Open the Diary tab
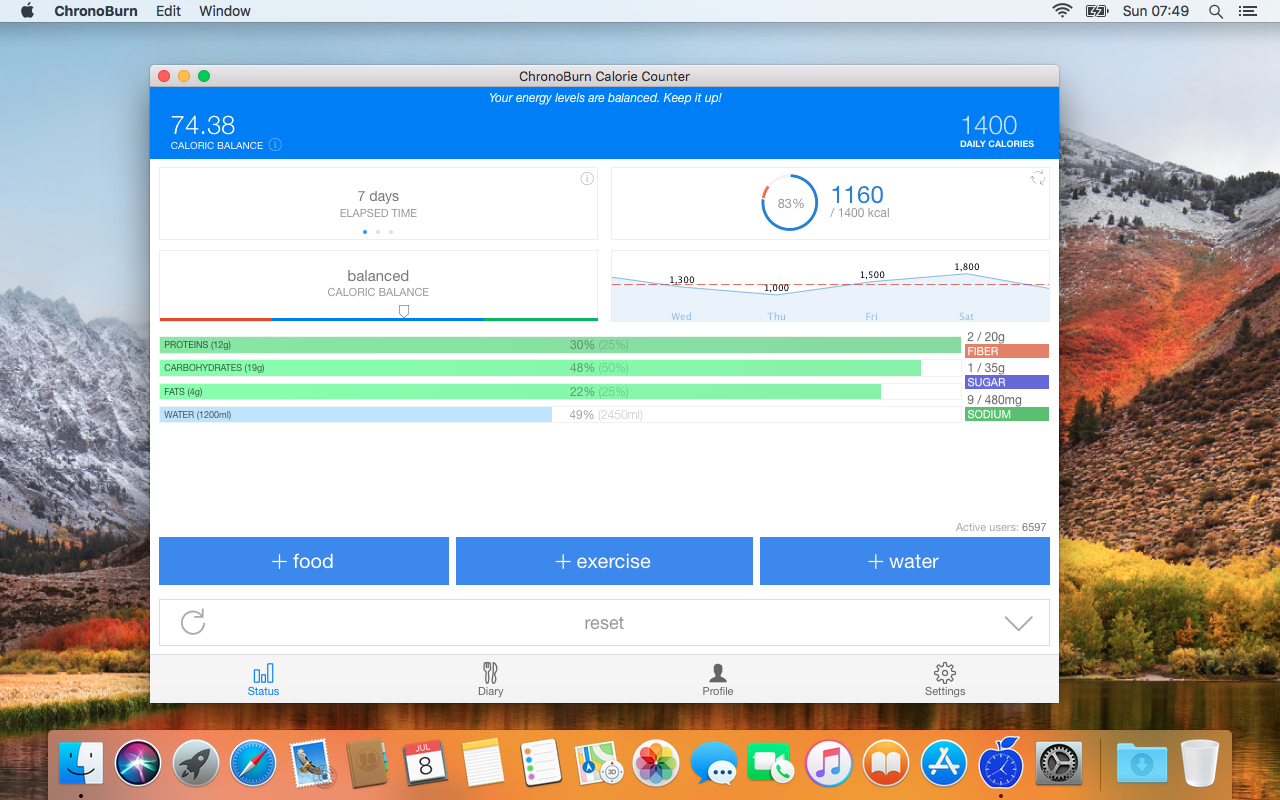This screenshot has height=800, width=1280. pyautogui.click(x=490, y=678)
